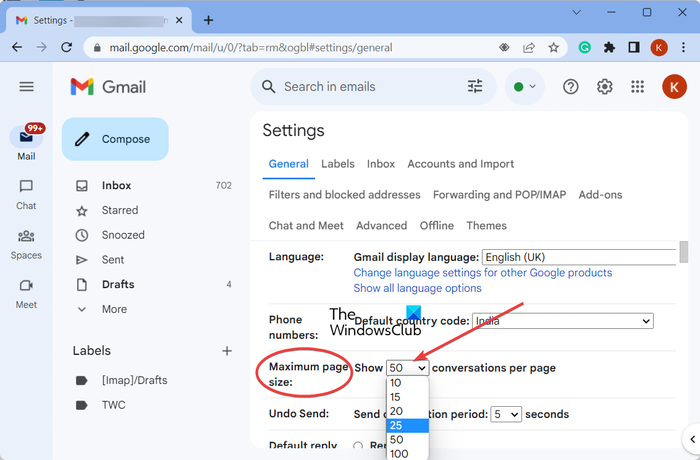Image resolution: width=700 pixels, height=460 pixels.
Task: Switch to the General settings tab
Action: 288,164
